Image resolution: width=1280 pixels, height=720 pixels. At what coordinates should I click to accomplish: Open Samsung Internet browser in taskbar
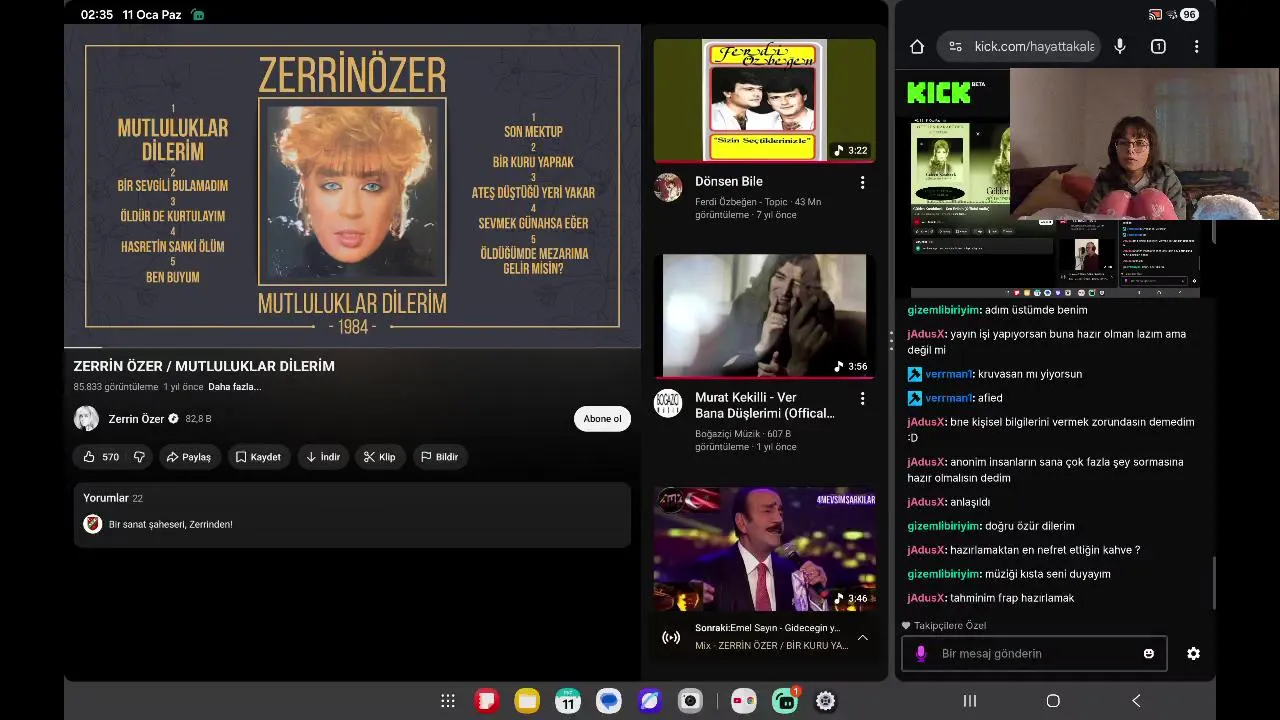(649, 701)
